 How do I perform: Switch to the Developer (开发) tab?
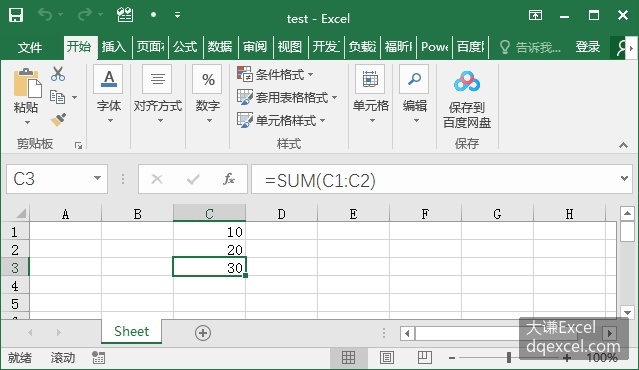point(326,47)
